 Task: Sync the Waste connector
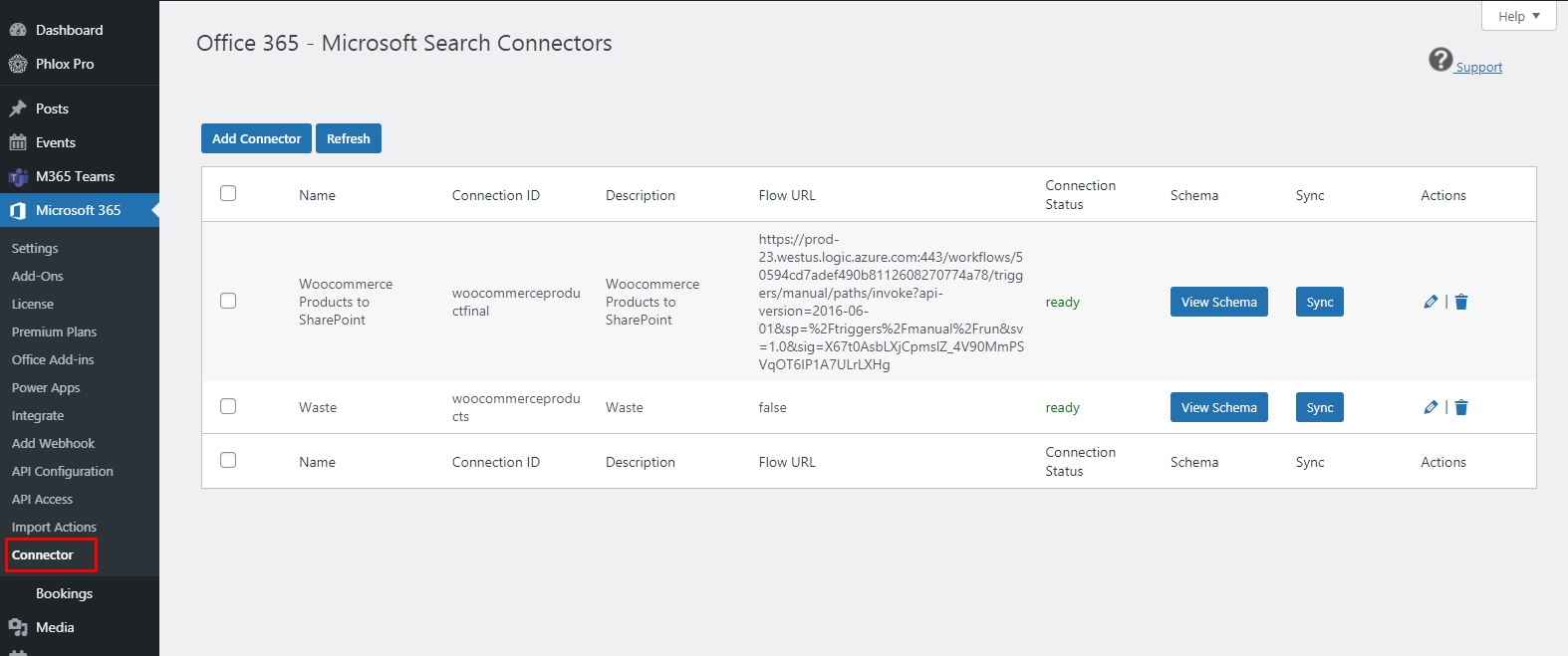click(1320, 407)
